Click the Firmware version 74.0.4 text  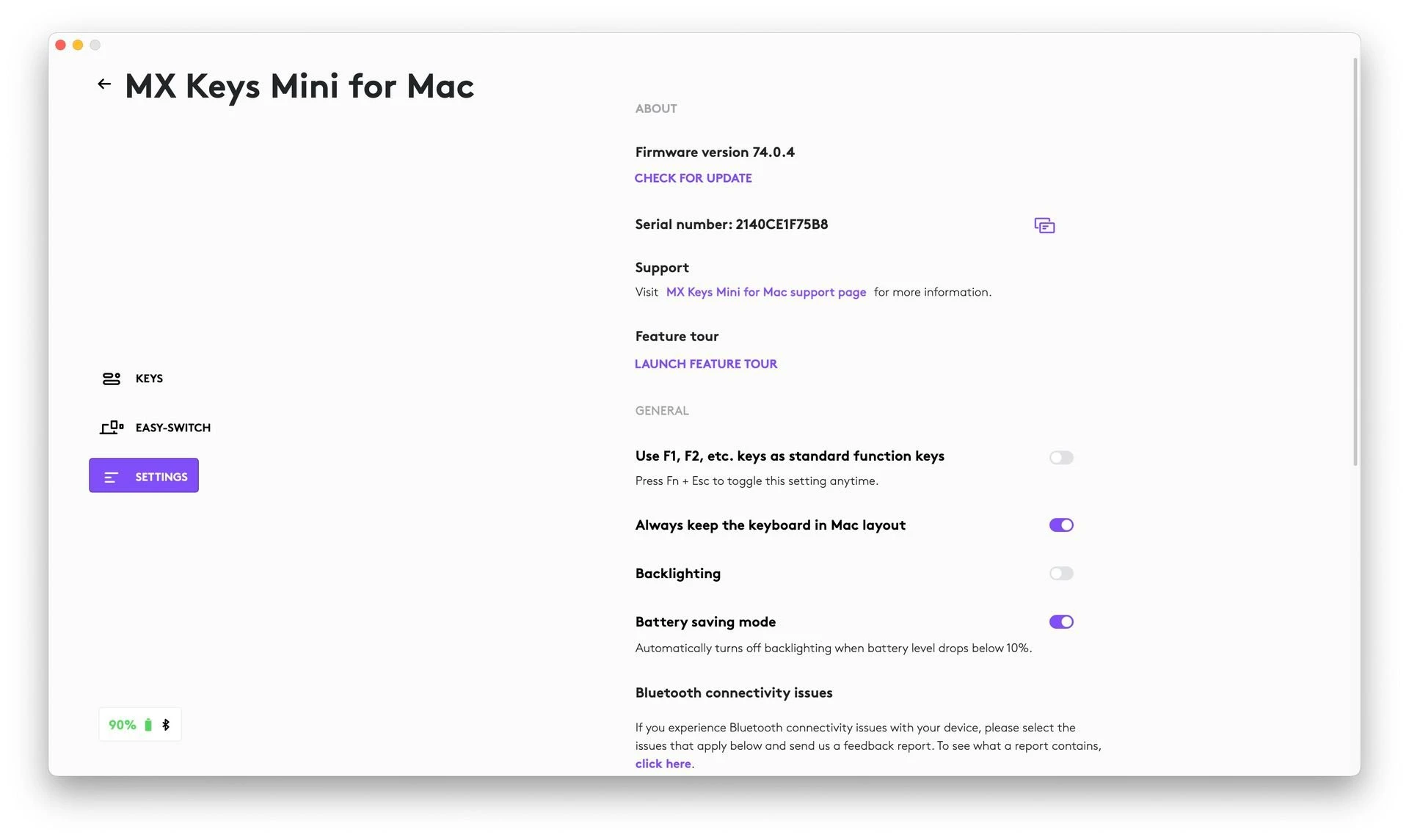[x=715, y=153]
